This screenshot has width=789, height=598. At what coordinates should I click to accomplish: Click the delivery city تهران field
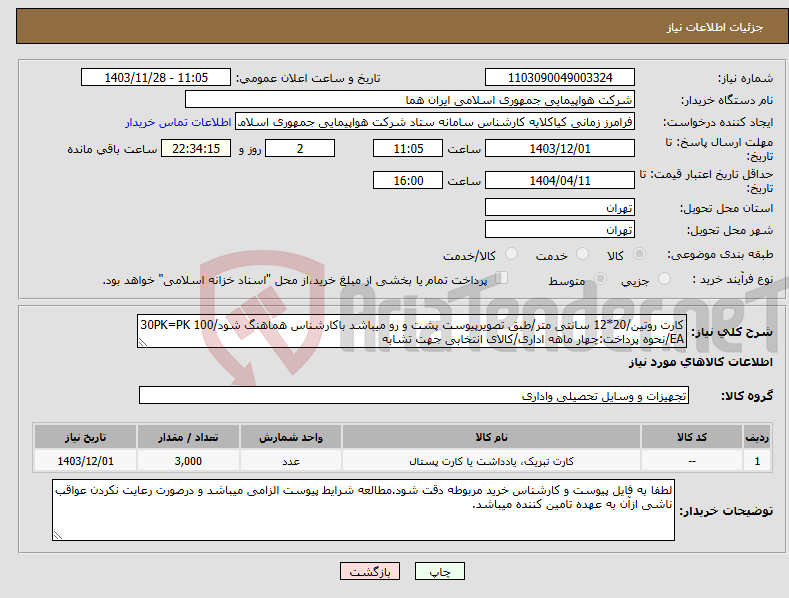[560, 230]
